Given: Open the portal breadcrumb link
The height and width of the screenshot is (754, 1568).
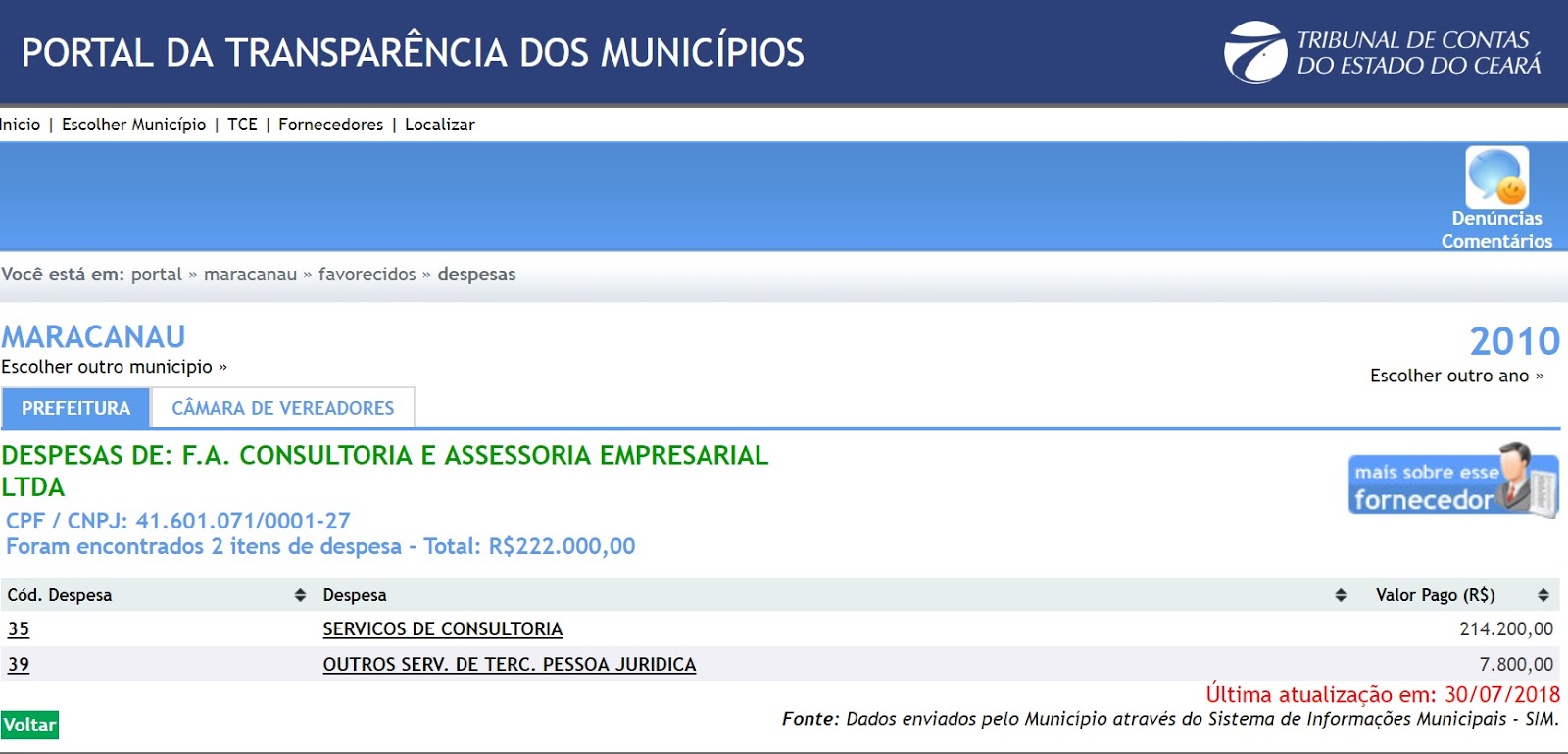Looking at the screenshot, I should [x=157, y=275].
